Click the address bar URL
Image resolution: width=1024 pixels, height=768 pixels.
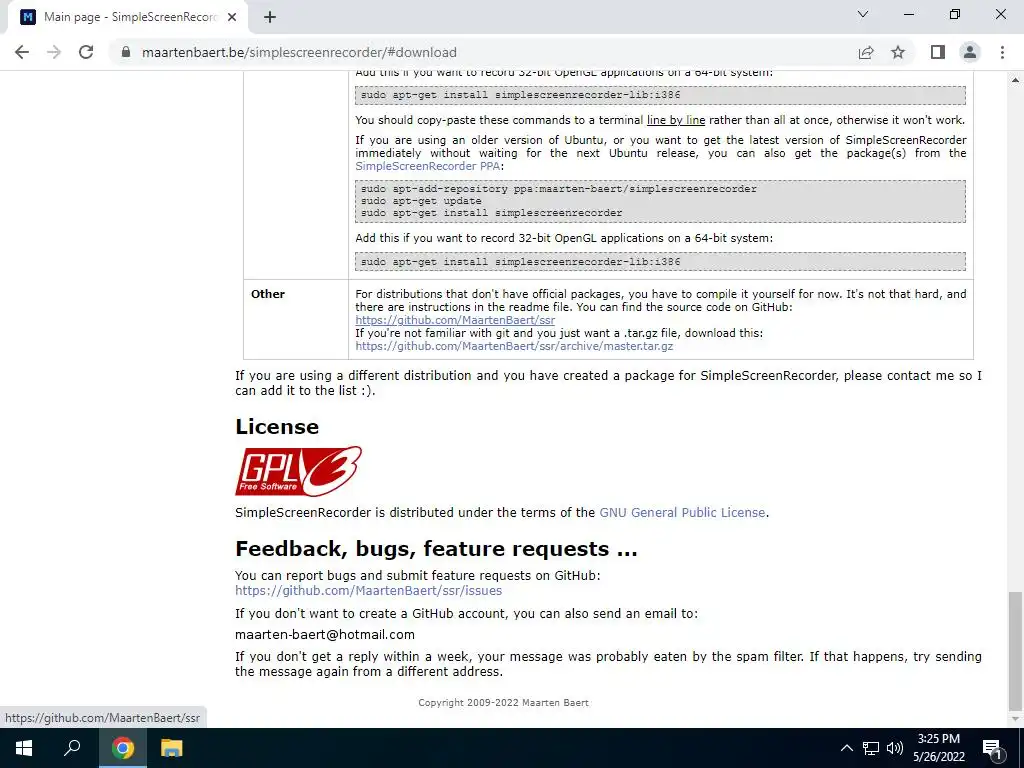(299, 52)
